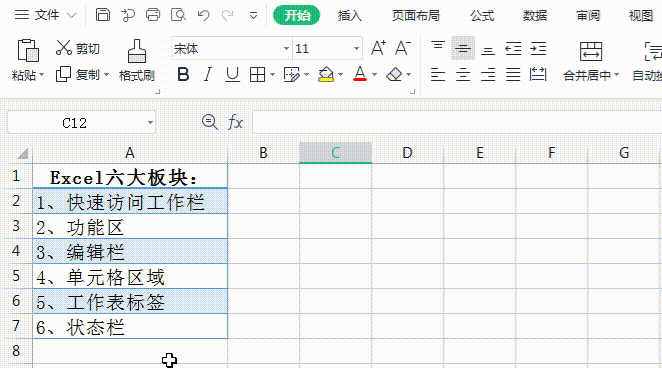The image size is (662, 368).
Task: Open 合并居中 dropdown arrow
Action: tap(617, 75)
